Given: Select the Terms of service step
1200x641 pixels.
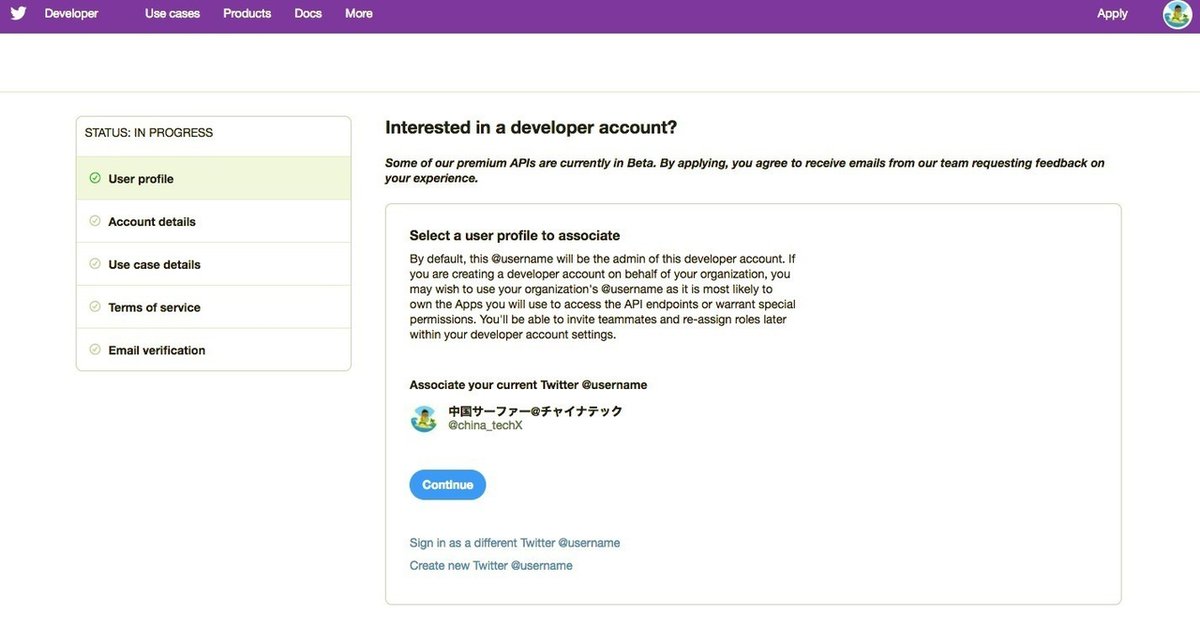Looking at the screenshot, I should [x=213, y=307].
